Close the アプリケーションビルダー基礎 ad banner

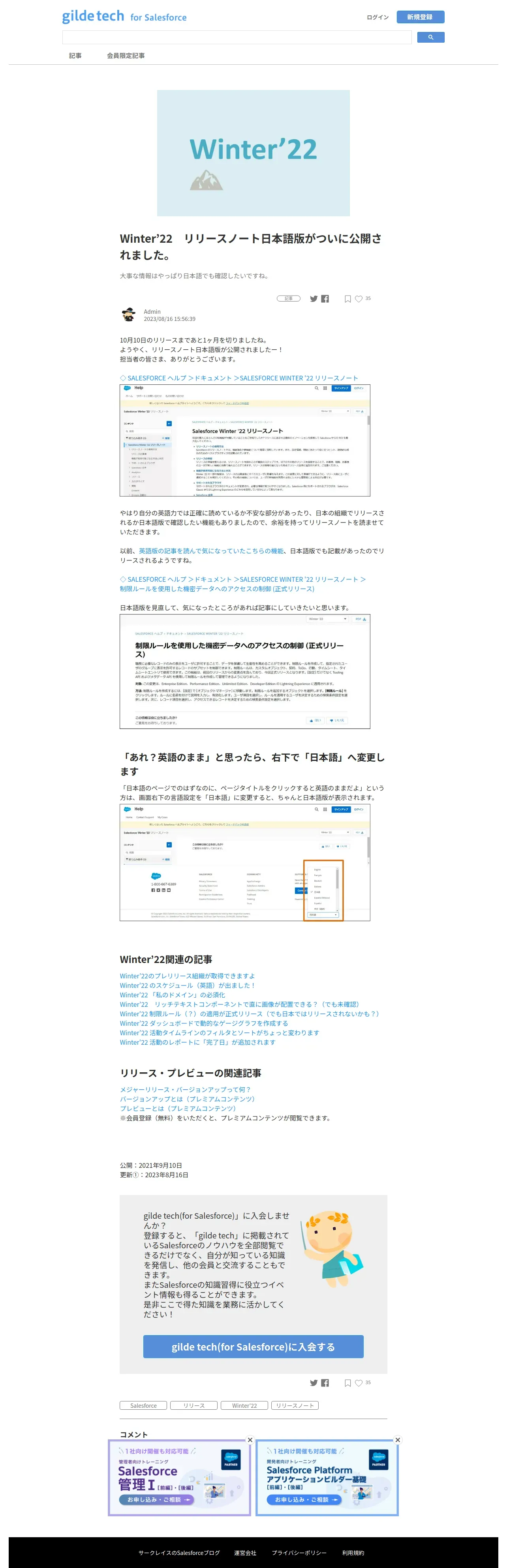398,1440
